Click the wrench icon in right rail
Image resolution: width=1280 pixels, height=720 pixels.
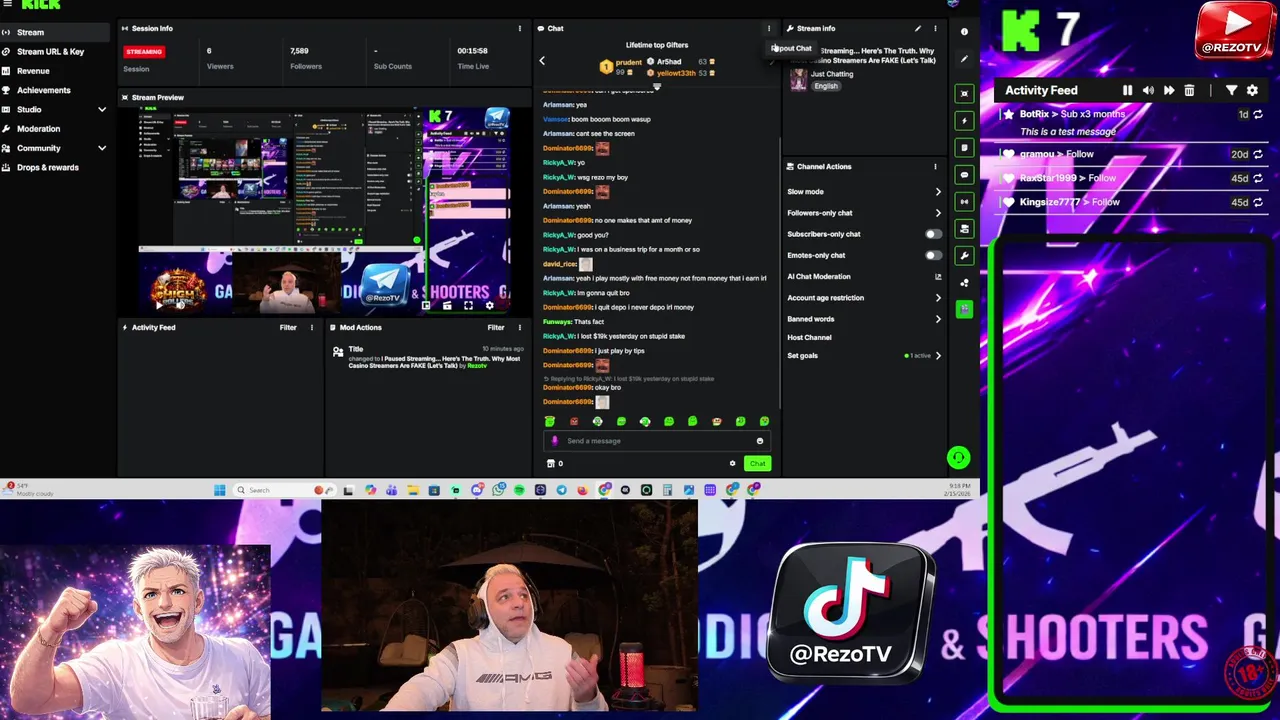pos(964,256)
